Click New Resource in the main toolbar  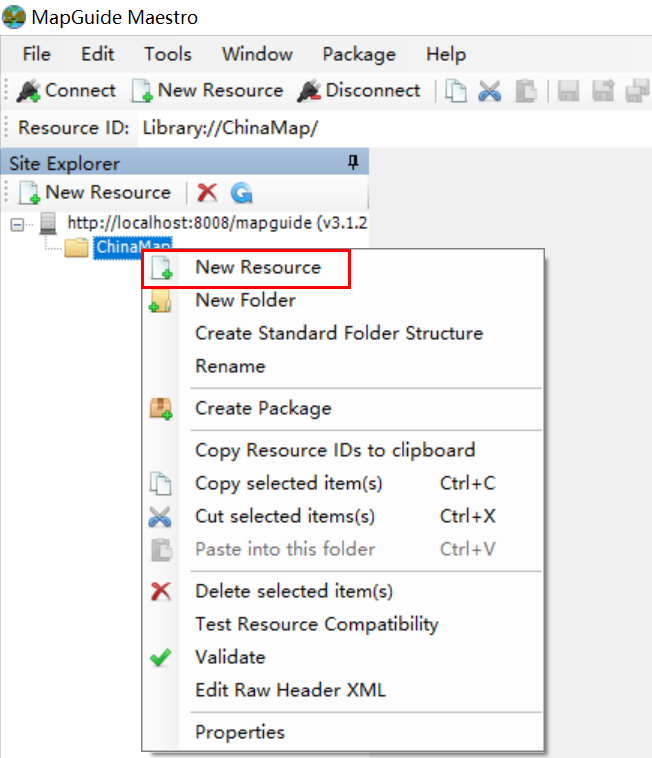[x=207, y=90]
